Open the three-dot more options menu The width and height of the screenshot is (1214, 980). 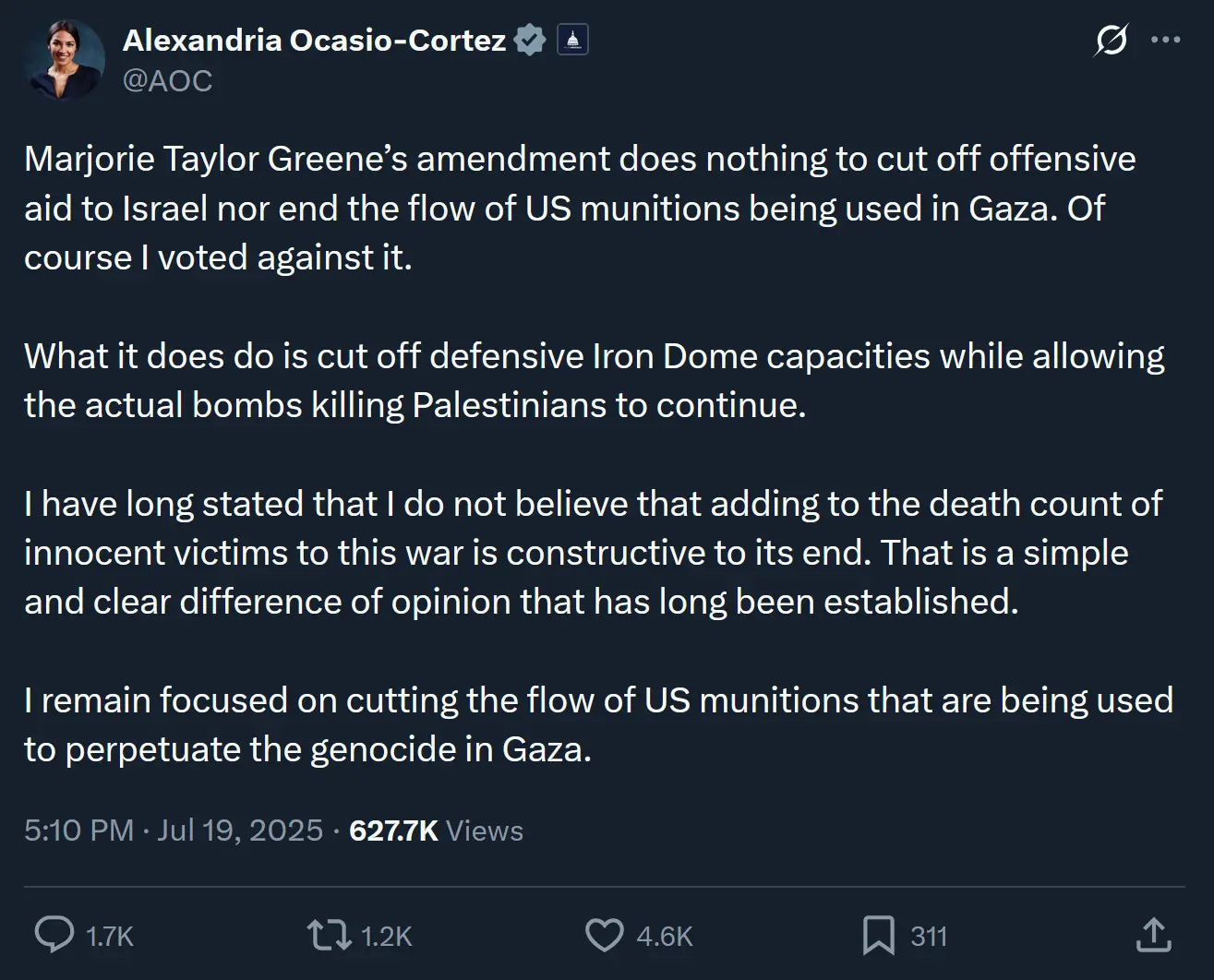(1166, 41)
